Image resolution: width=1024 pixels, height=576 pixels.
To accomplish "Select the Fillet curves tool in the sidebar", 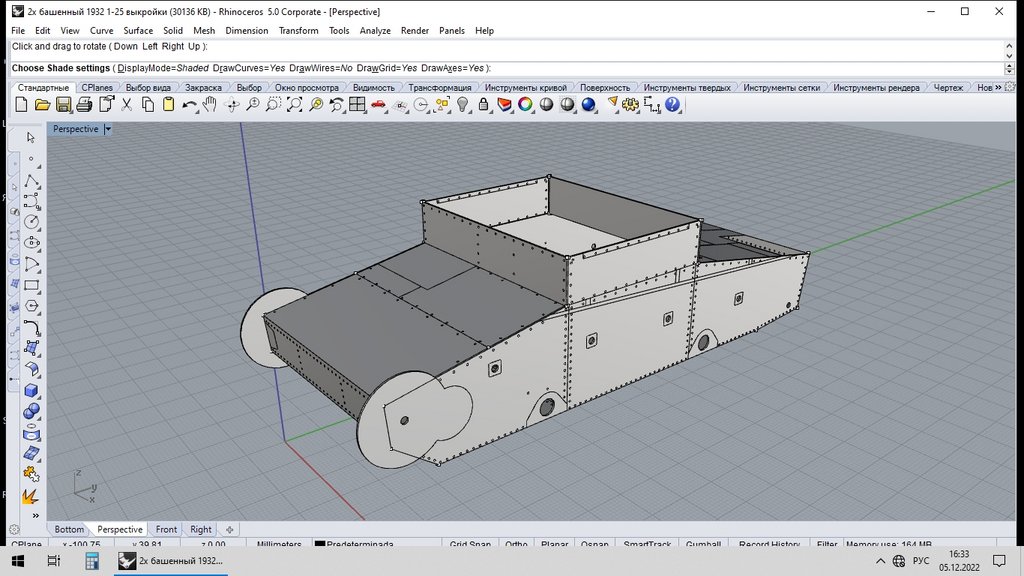I will (x=31, y=327).
